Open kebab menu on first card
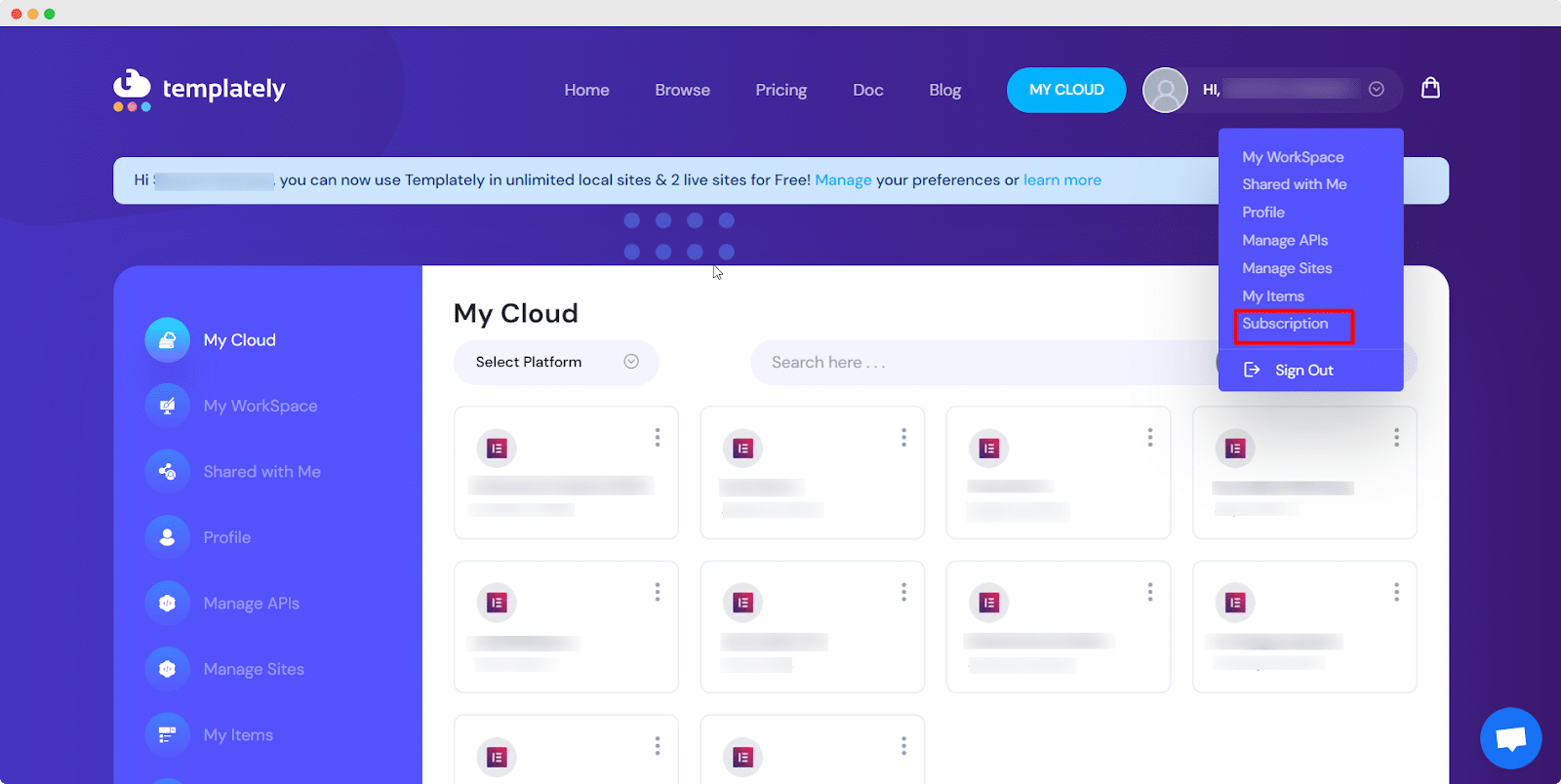Image resolution: width=1561 pixels, height=784 pixels. point(658,438)
